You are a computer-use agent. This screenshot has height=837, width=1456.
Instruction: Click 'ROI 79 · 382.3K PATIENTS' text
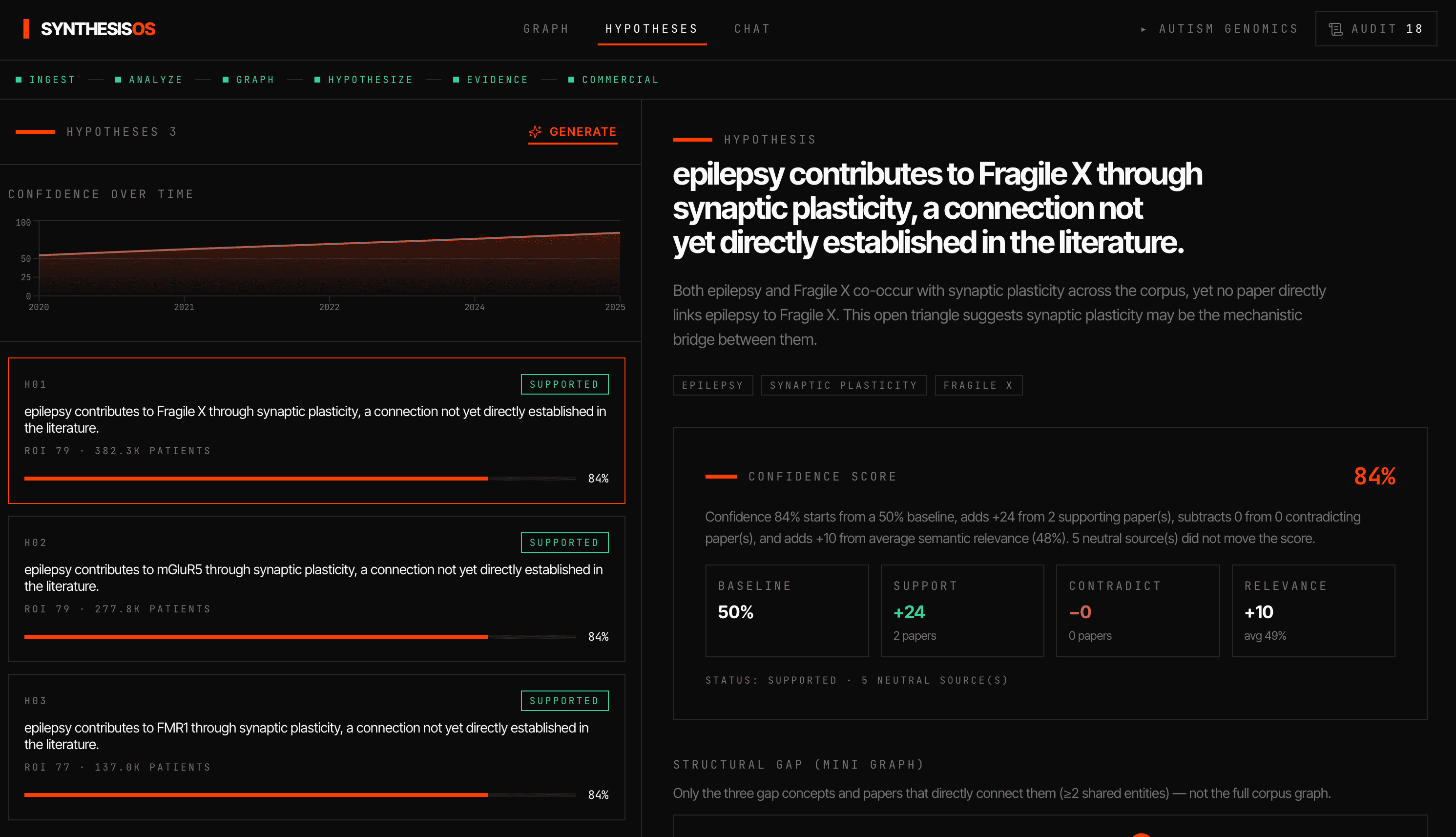point(118,451)
